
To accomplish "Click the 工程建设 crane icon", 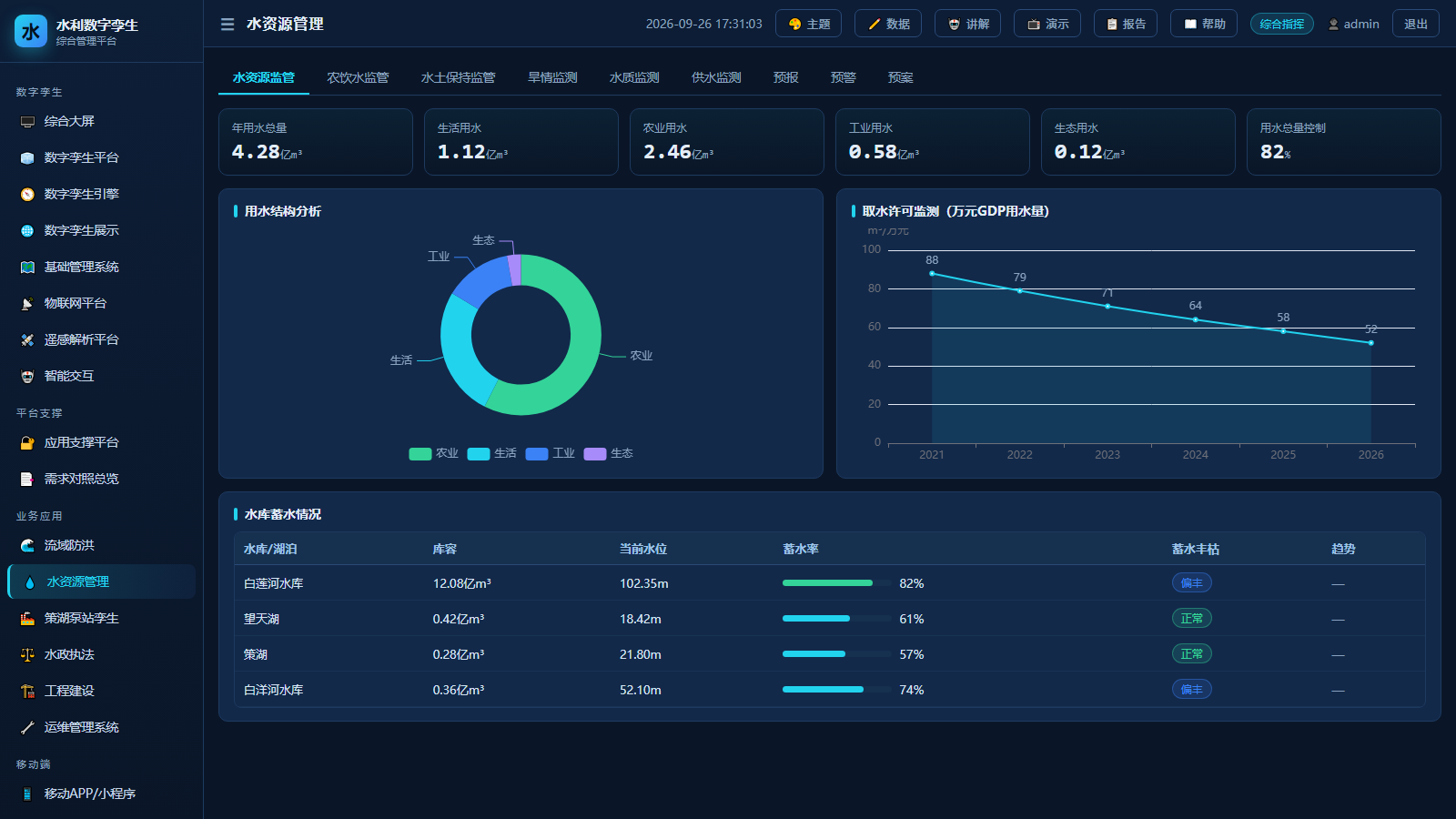I will click(27, 692).
